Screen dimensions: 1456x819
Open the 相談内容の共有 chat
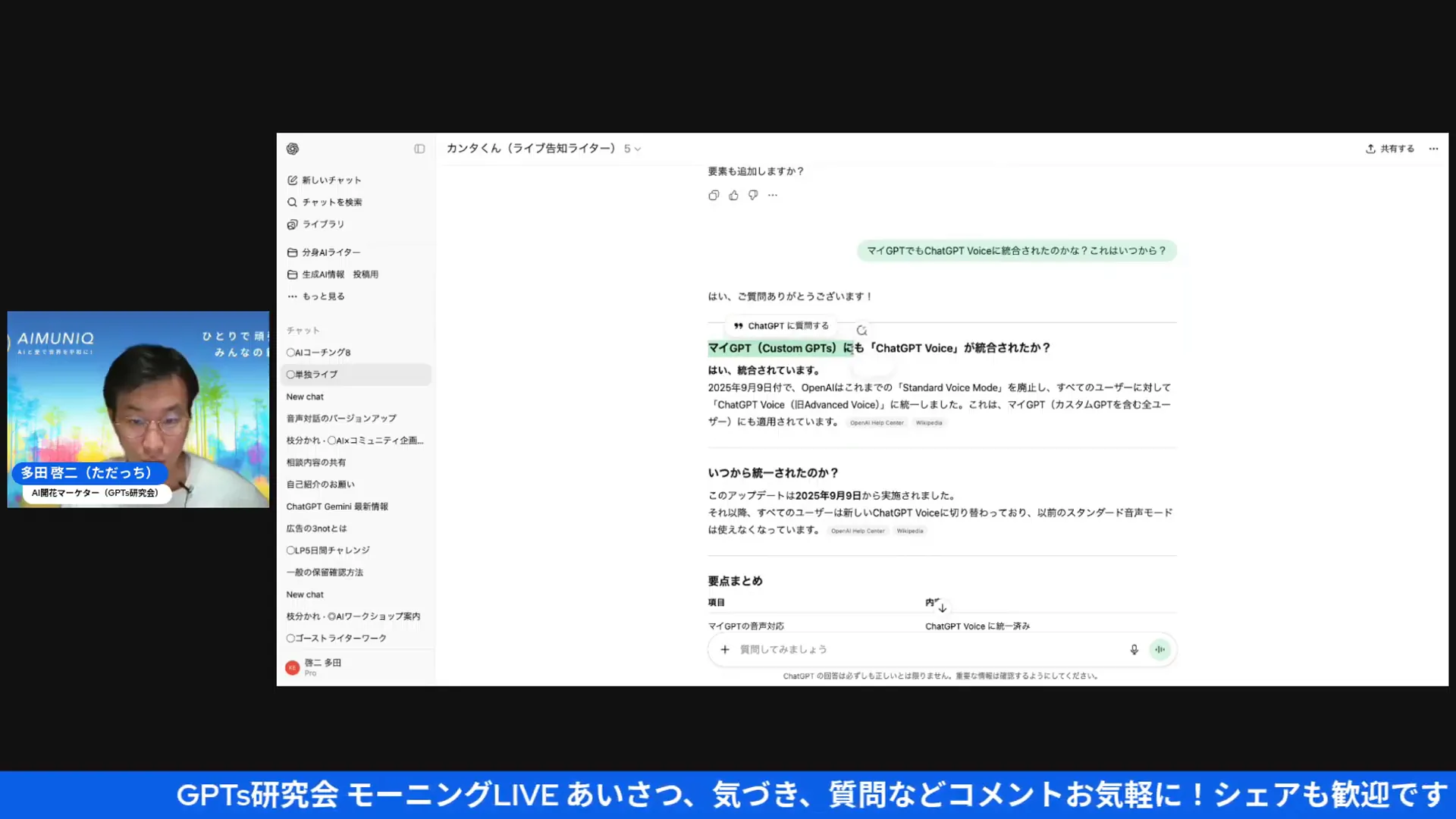click(356, 462)
